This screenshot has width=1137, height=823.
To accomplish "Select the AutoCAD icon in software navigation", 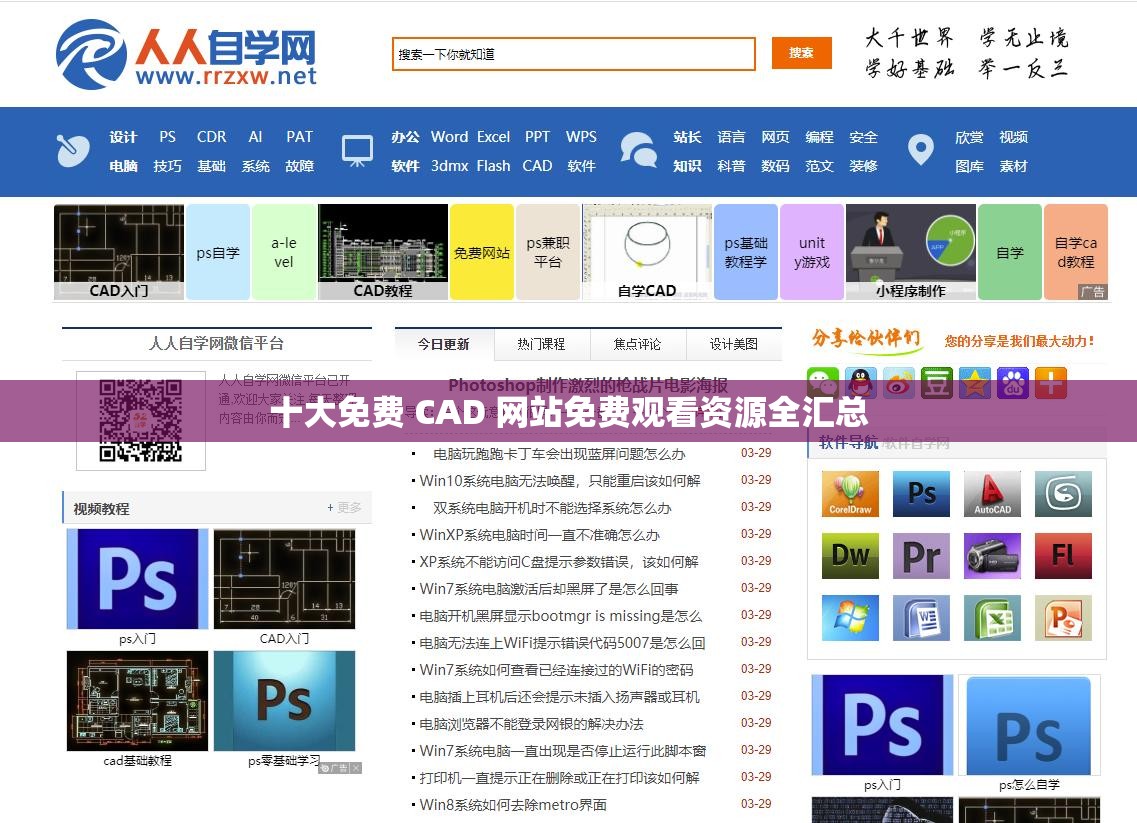I will click(x=992, y=493).
